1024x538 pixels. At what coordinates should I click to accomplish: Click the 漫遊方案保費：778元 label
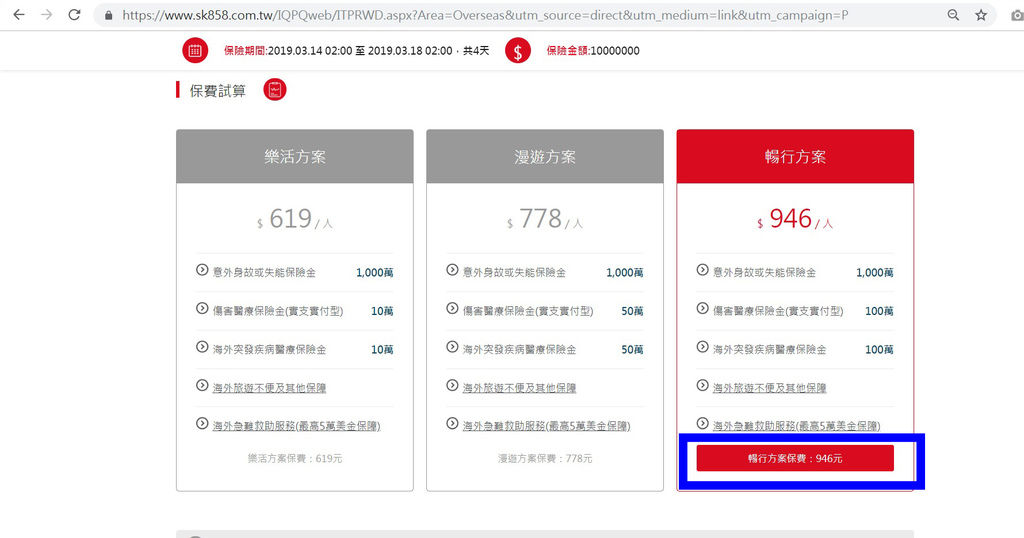point(545,458)
